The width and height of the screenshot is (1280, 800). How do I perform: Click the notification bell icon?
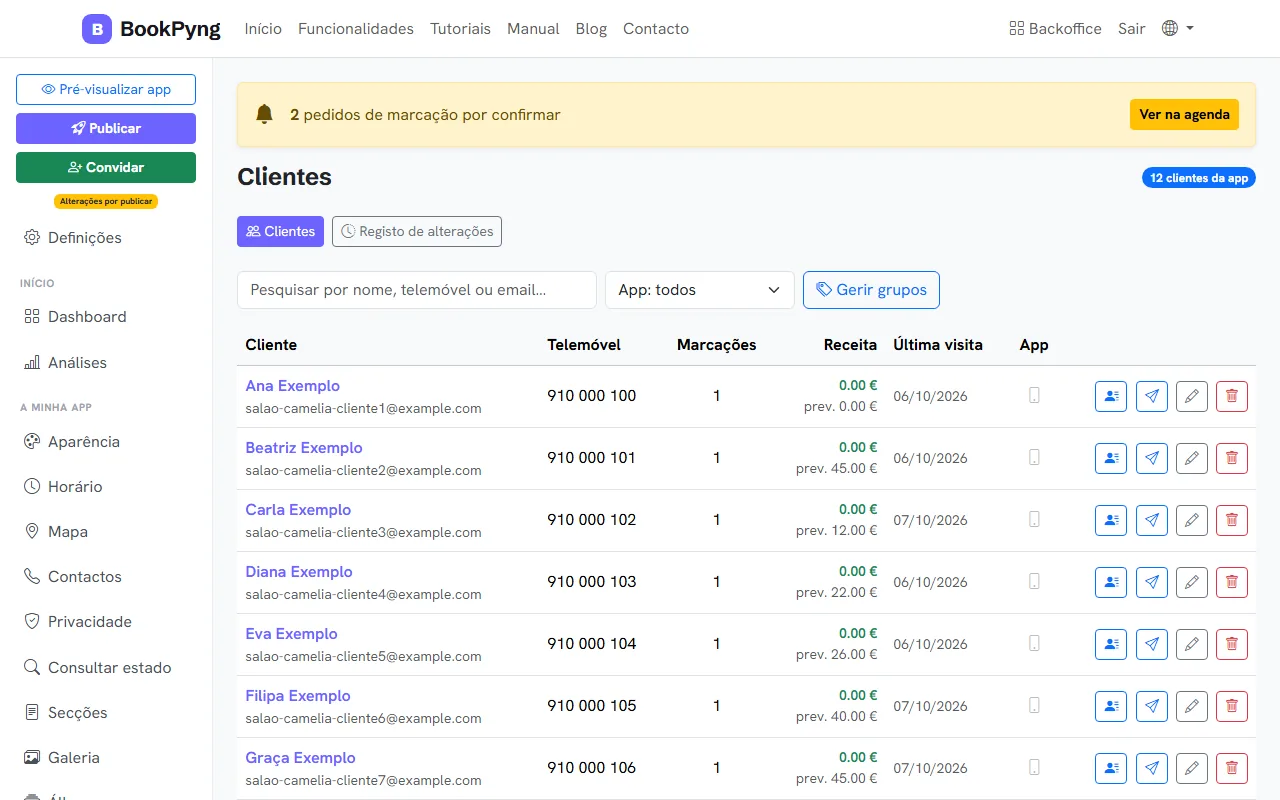click(x=264, y=114)
